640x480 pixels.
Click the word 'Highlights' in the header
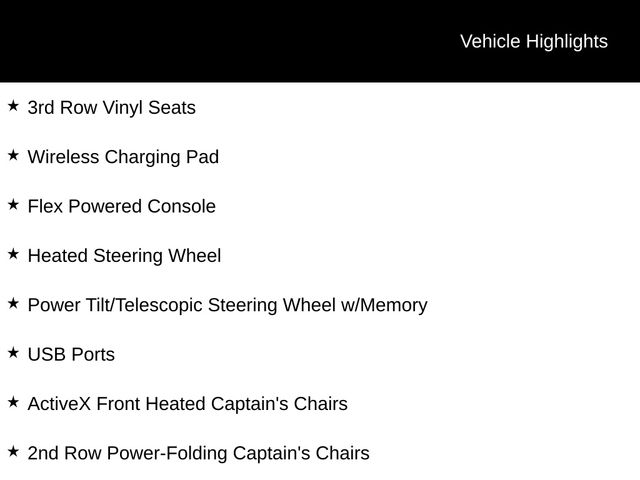(566, 41)
